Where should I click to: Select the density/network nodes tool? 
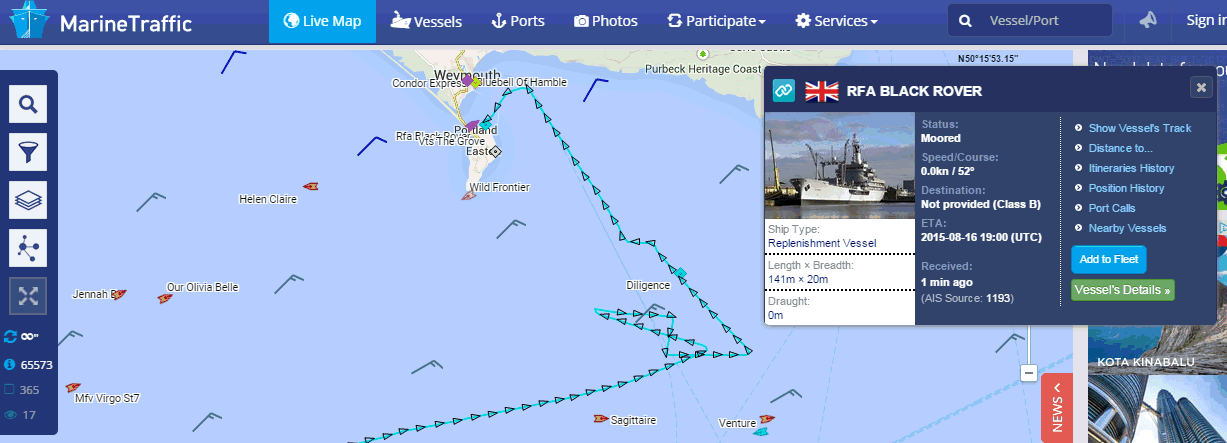tap(28, 248)
